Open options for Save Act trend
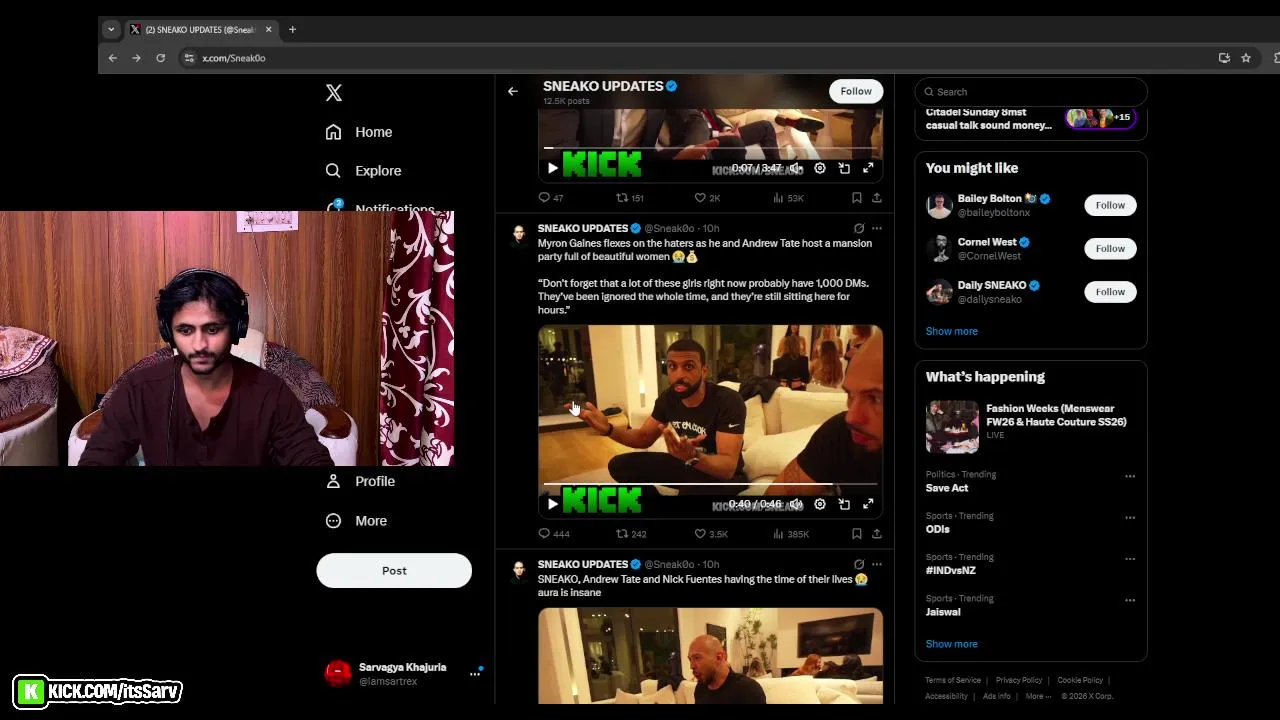1280x720 pixels. click(x=1130, y=477)
